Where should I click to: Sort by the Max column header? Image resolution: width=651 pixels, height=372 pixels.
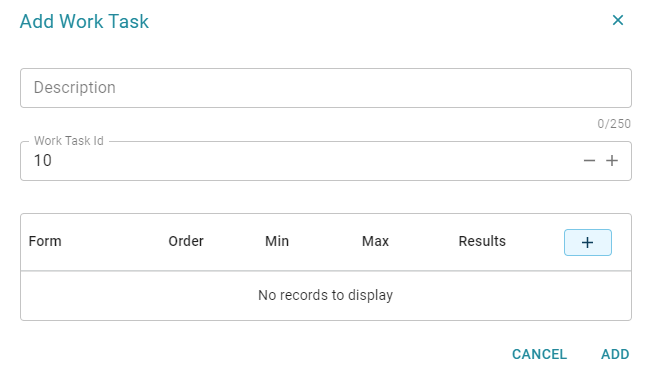tap(375, 241)
